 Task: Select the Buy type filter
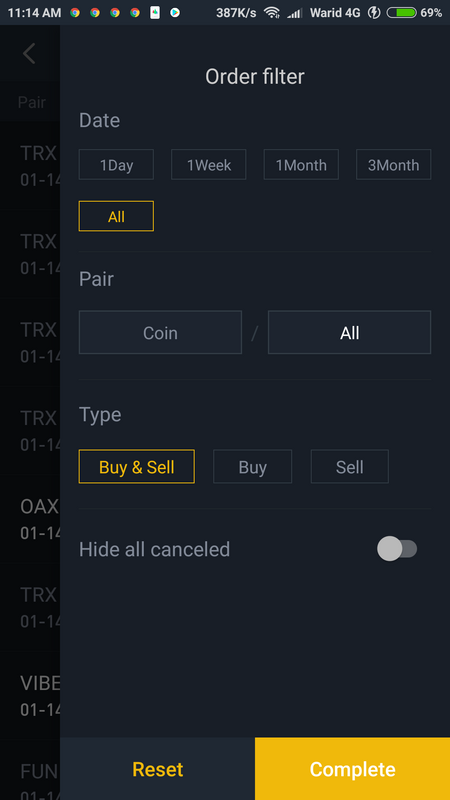(253, 466)
